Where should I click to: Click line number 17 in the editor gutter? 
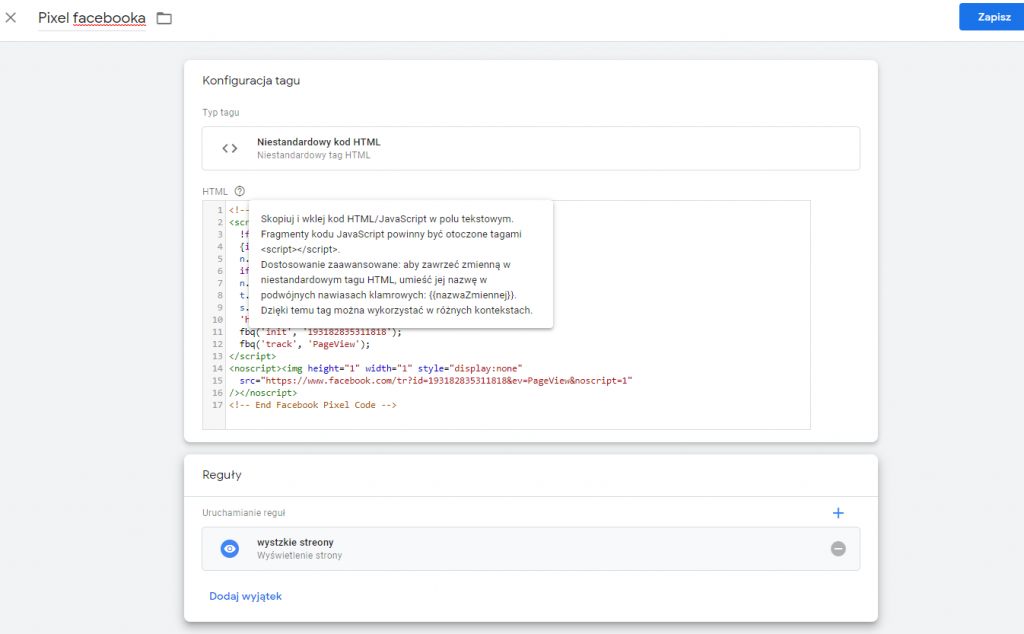[217, 405]
